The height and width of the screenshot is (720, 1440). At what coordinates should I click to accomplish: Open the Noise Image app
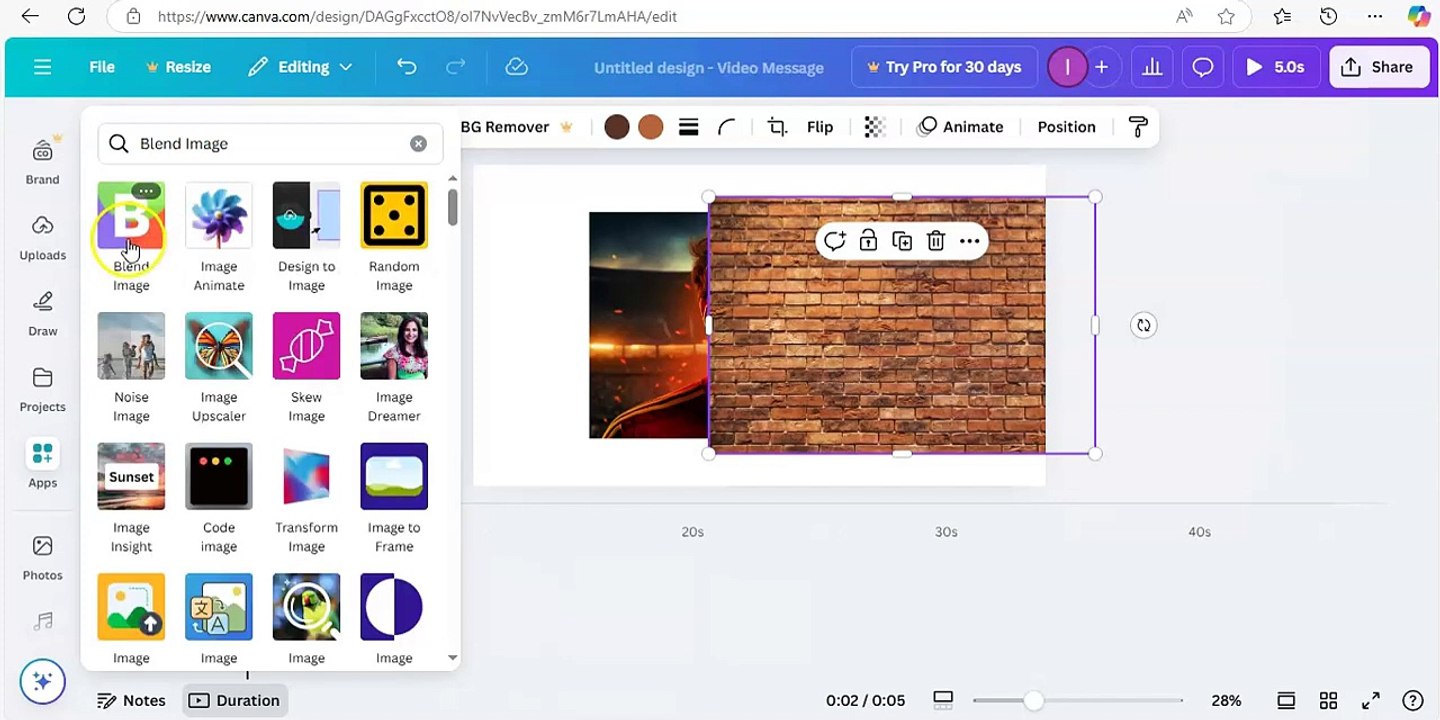click(x=131, y=368)
